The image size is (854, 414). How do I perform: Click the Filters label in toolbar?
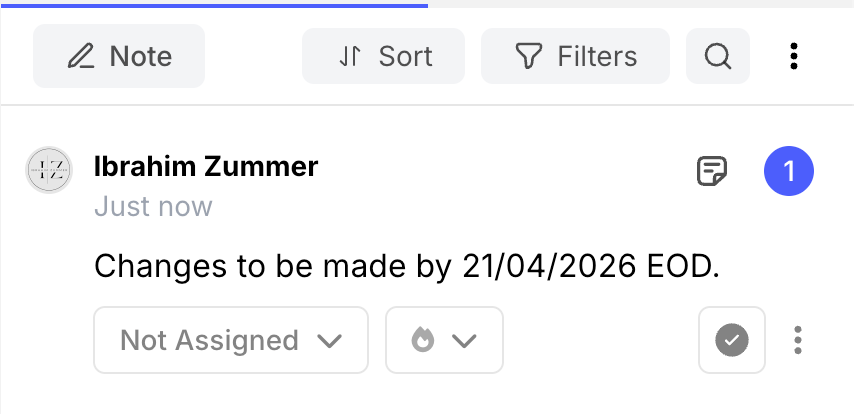click(x=597, y=56)
